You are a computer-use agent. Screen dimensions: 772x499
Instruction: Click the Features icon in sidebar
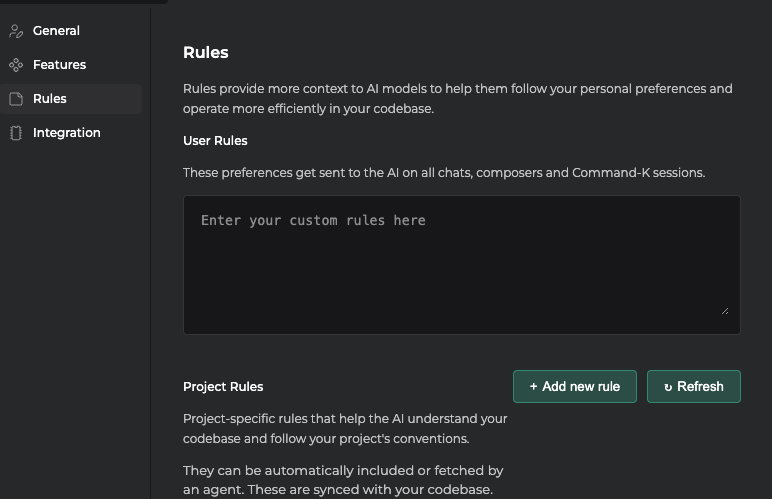16,65
